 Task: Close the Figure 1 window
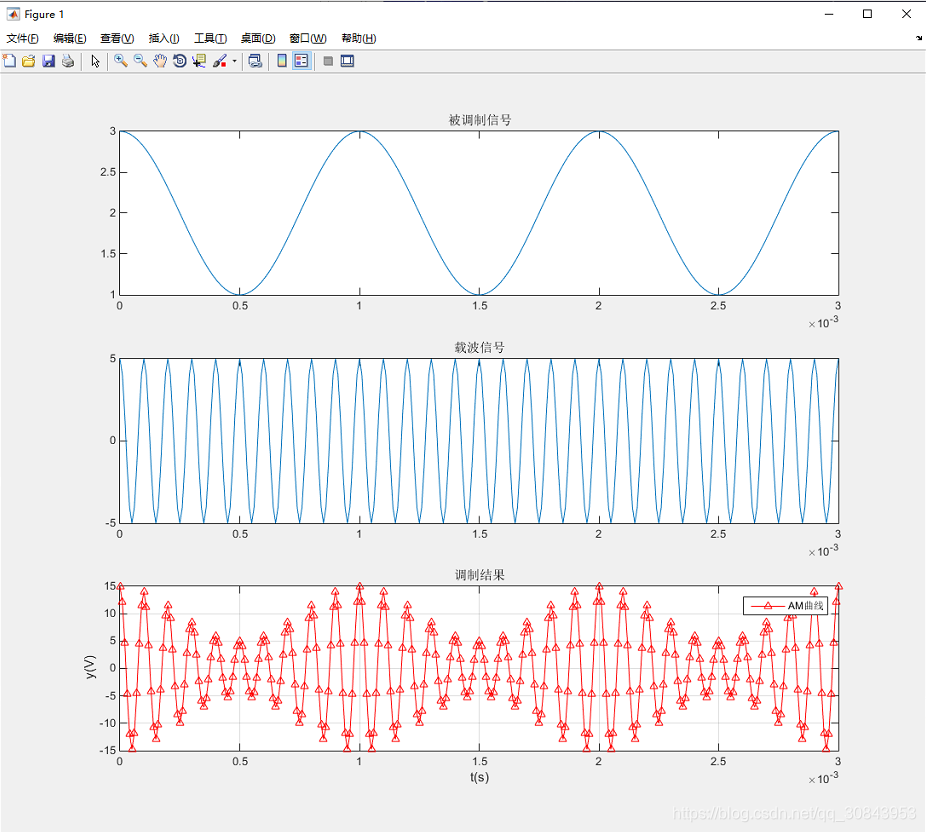coord(907,14)
